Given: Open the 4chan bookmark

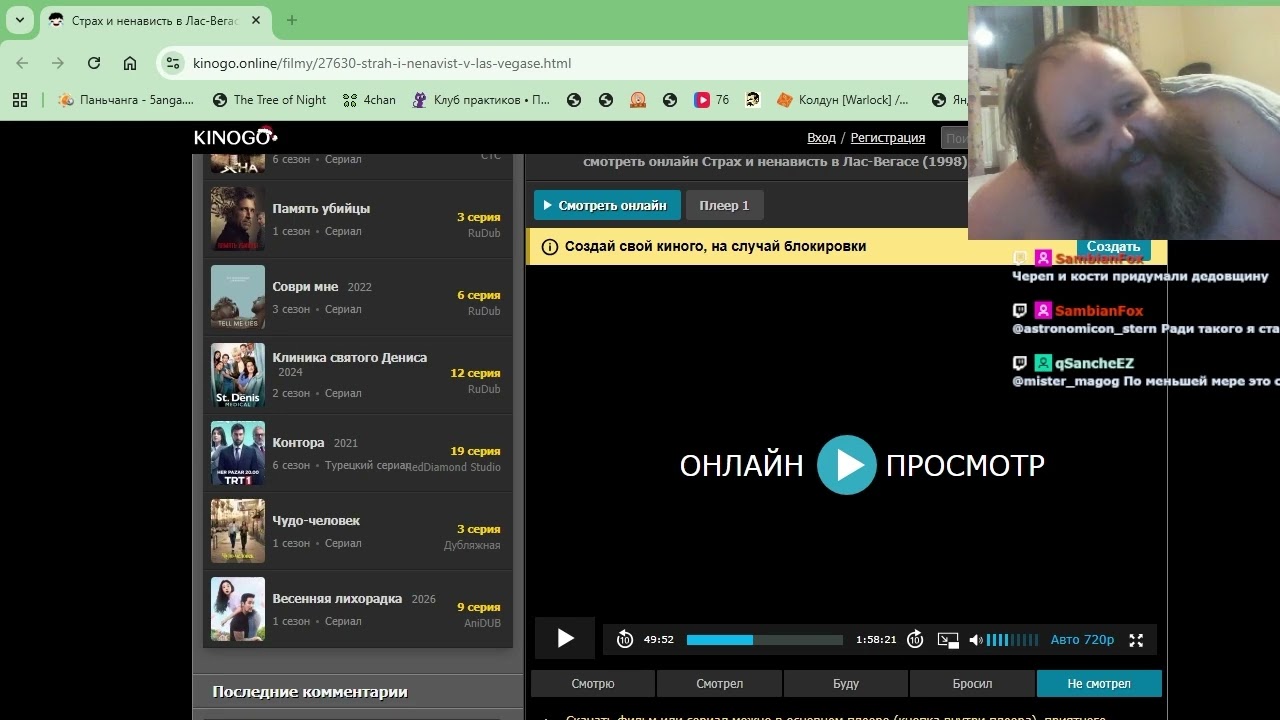Looking at the screenshot, I should click(369, 100).
